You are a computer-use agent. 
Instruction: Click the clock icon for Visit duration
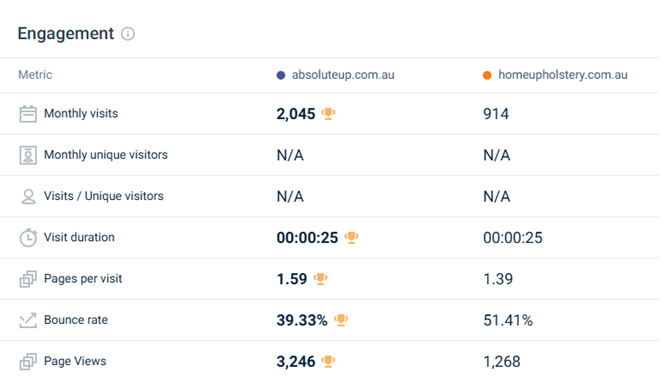click(x=28, y=238)
